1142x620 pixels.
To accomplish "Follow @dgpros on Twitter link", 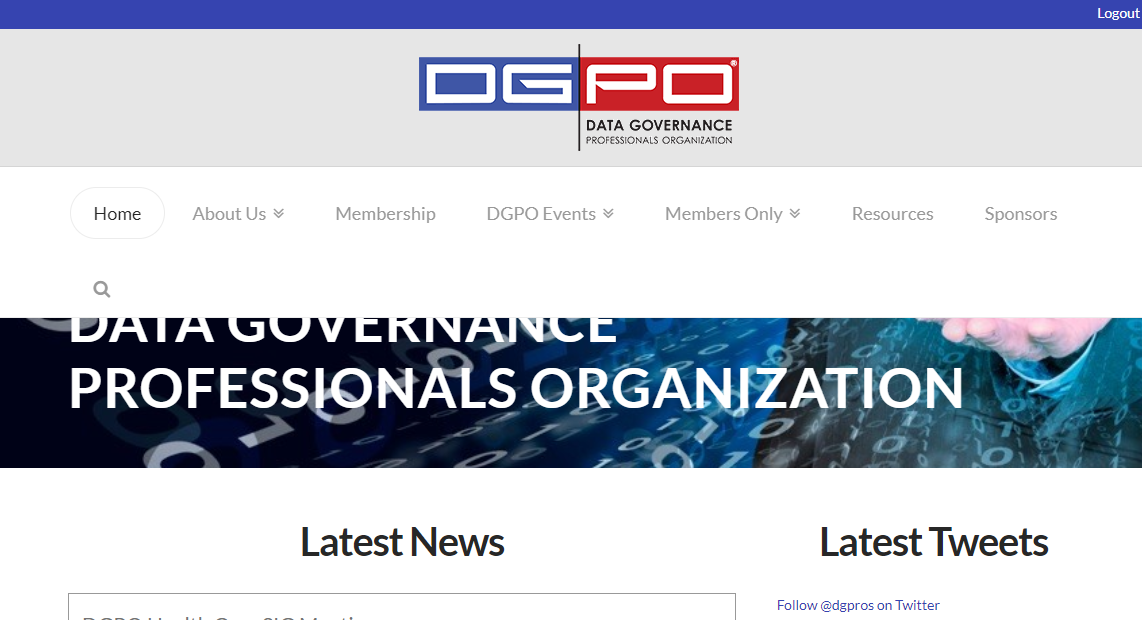I will [x=858, y=605].
